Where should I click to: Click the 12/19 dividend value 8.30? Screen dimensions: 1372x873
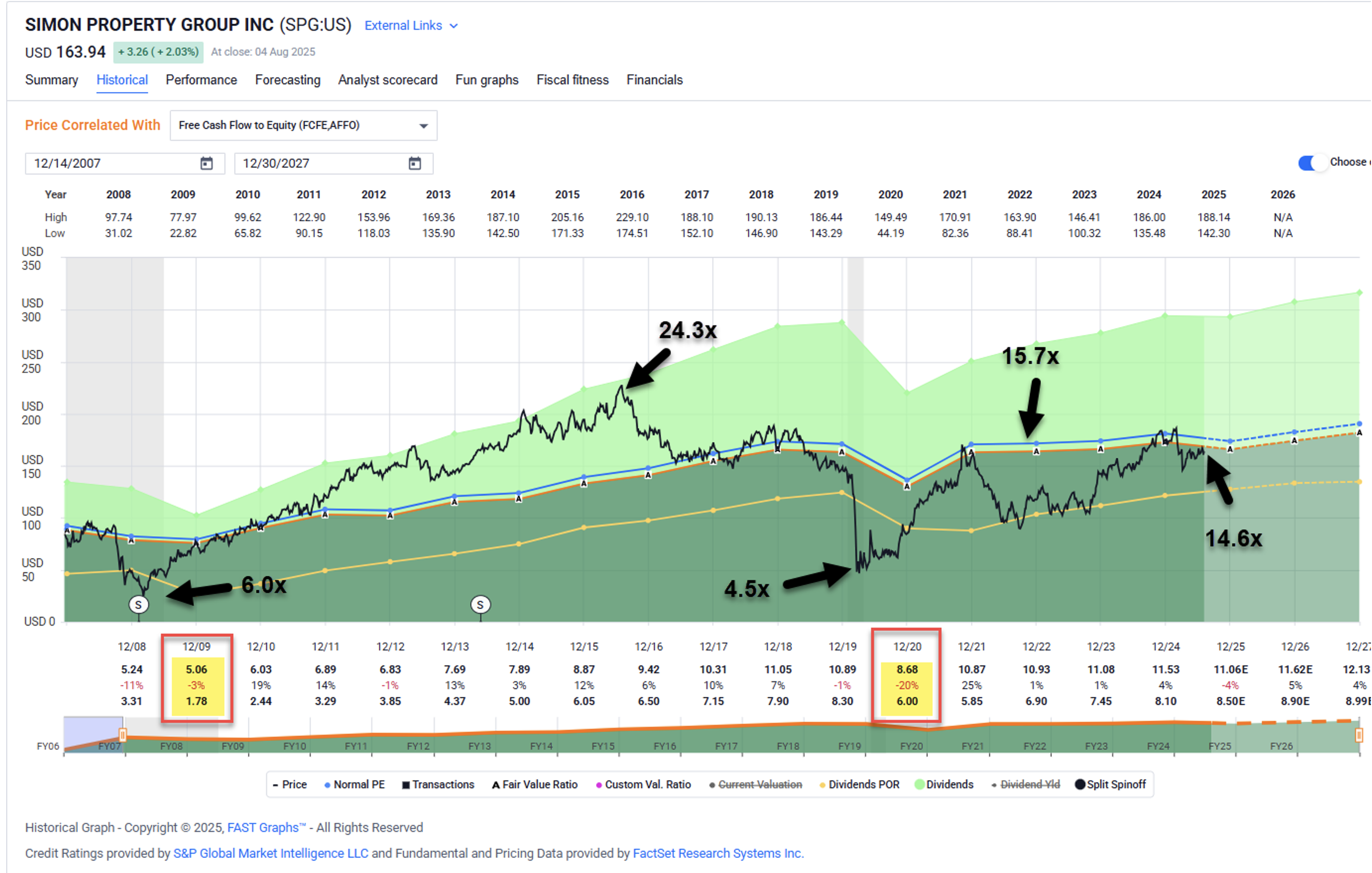842,702
